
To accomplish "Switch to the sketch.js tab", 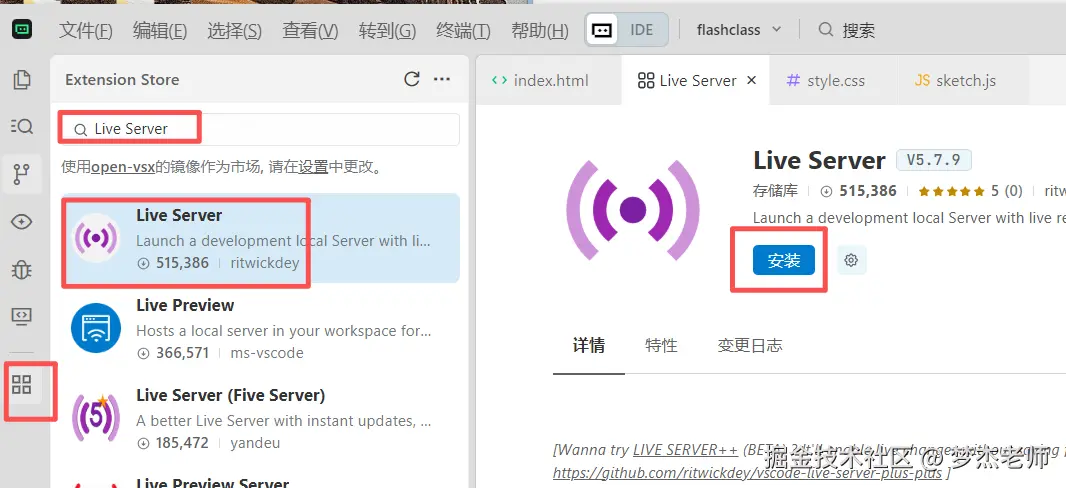I will pyautogui.click(x=962, y=80).
